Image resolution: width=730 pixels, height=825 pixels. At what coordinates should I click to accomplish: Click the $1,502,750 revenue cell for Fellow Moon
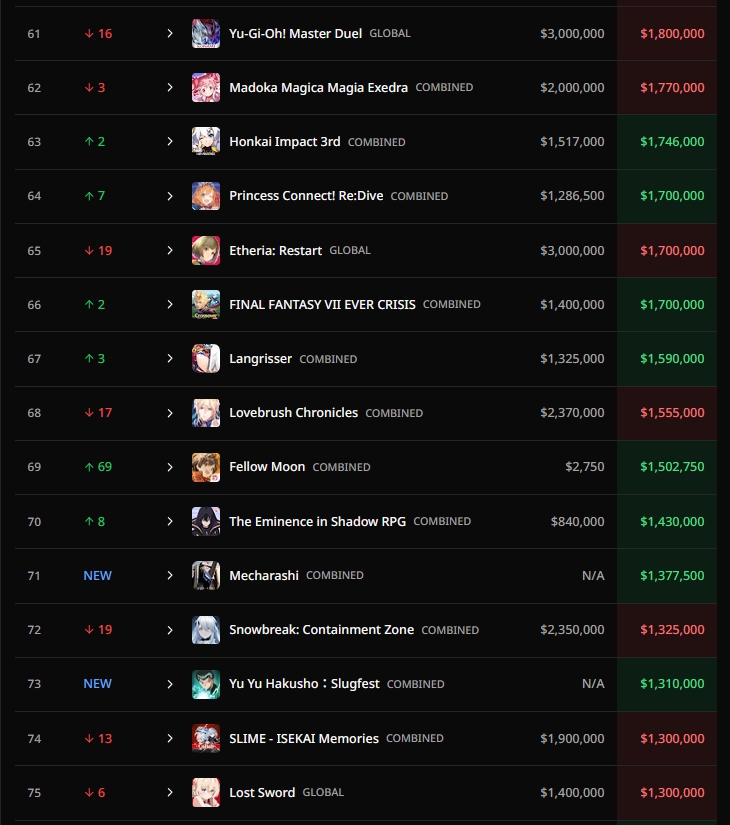point(672,467)
